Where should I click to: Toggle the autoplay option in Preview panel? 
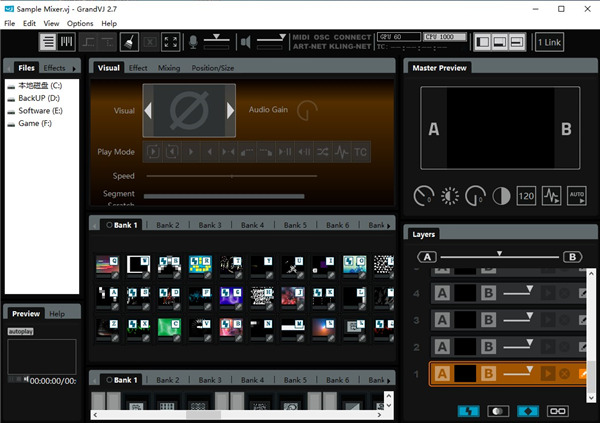21,329
